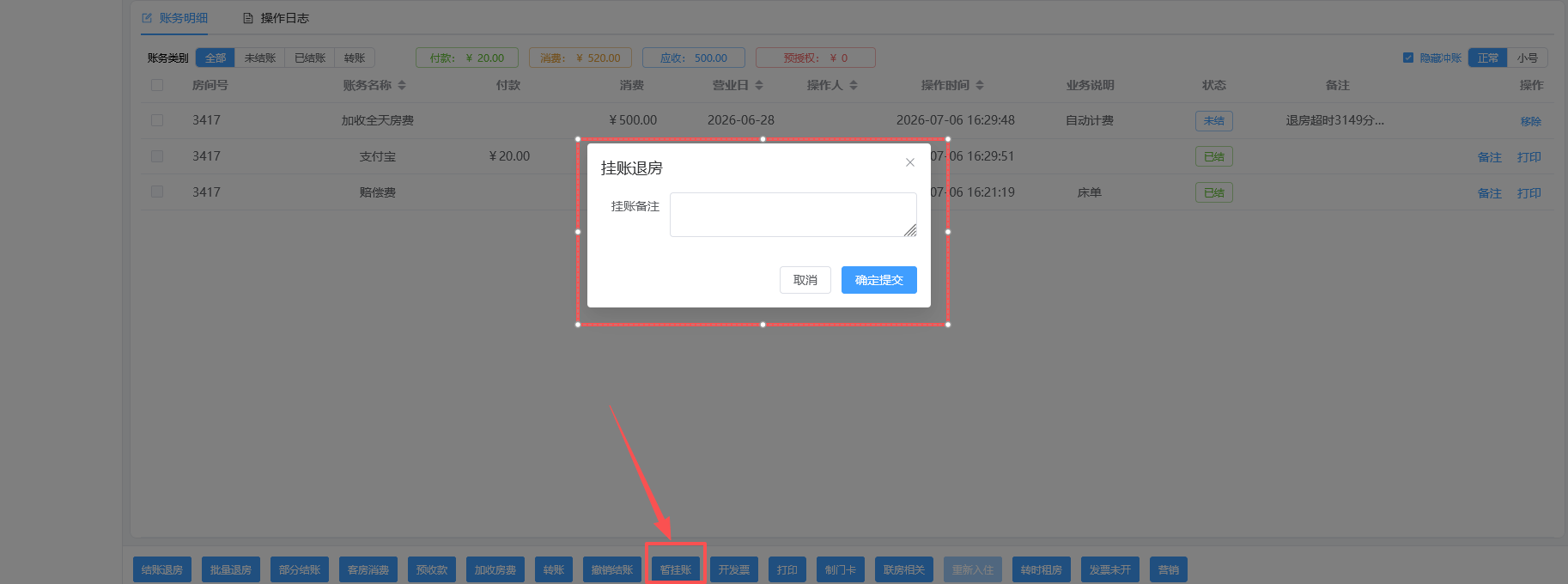Click 移除 link on first row
The image size is (1568, 584).
1531,121
